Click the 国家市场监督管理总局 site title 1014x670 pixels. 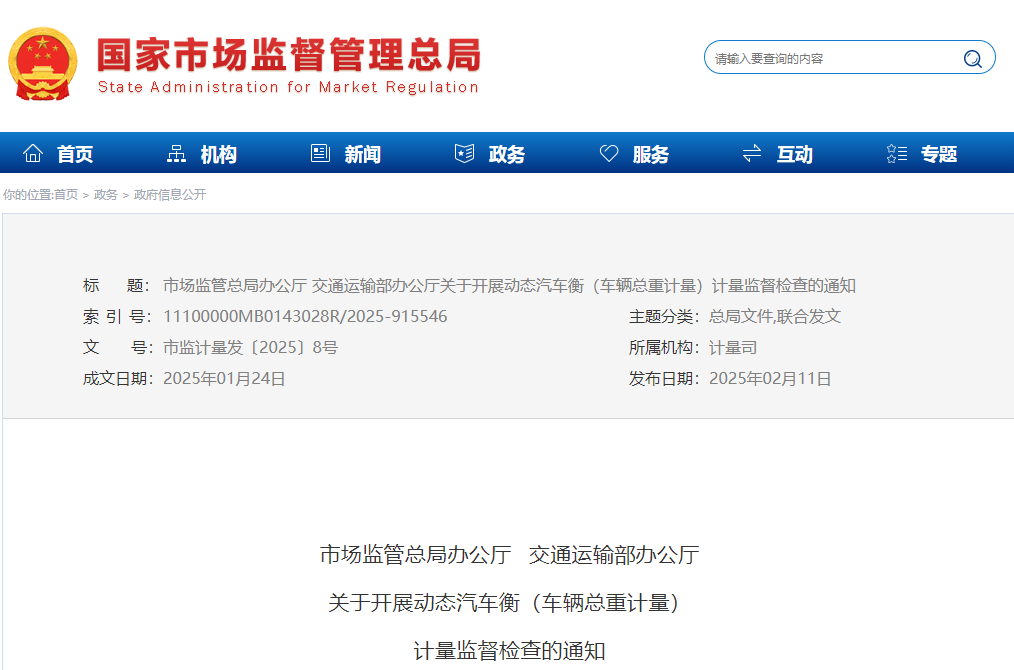coord(289,54)
